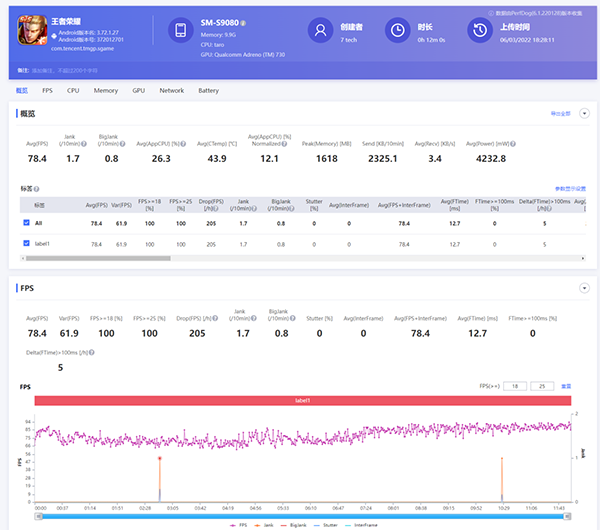Open the Battery tab
The height and width of the screenshot is (530, 600).
tap(208, 91)
